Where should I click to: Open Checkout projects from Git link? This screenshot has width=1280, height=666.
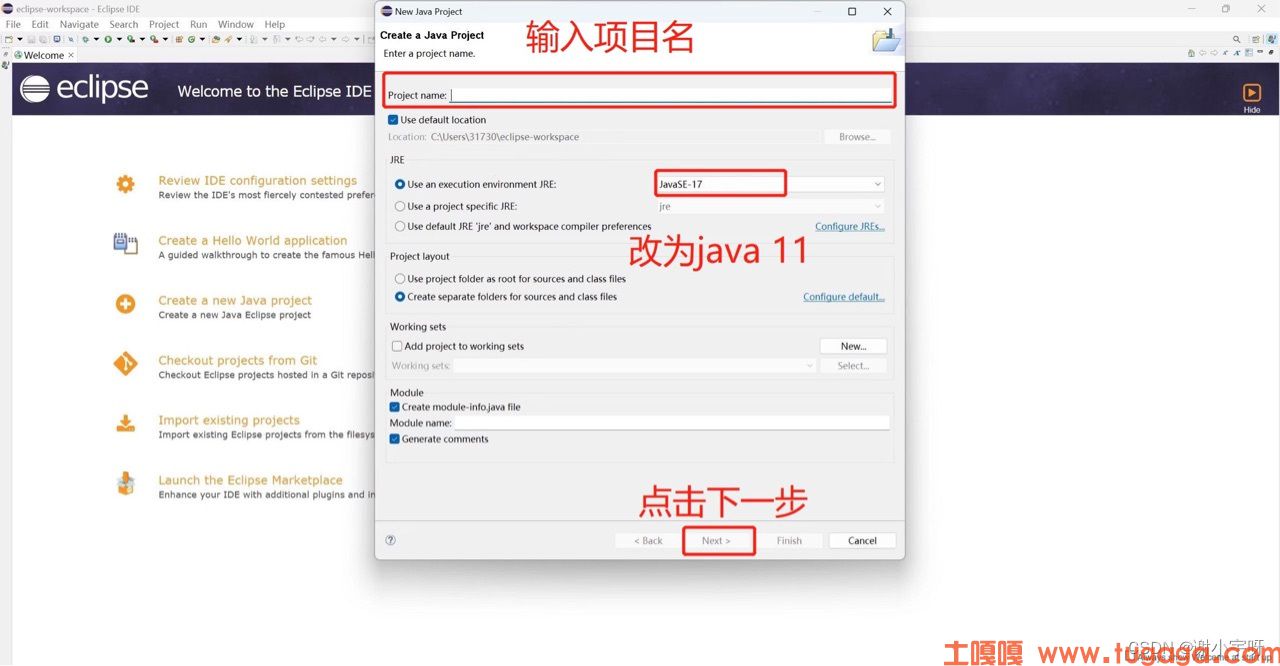(237, 361)
